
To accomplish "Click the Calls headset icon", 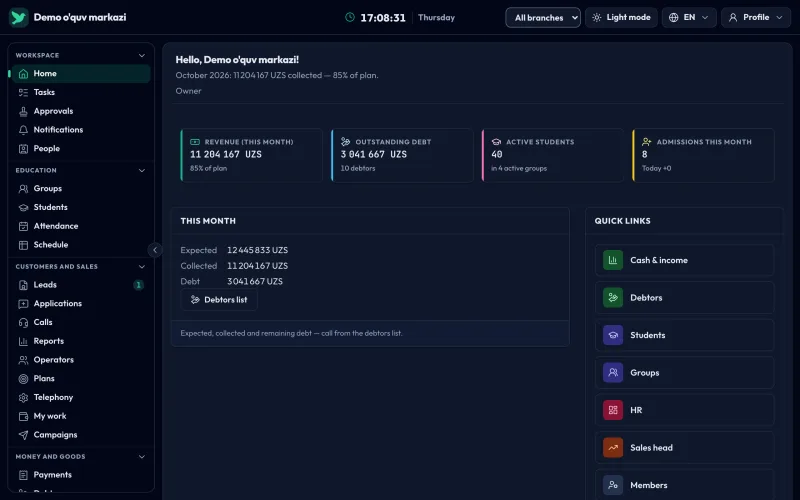I will pyautogui.click(x=23, y=322).
